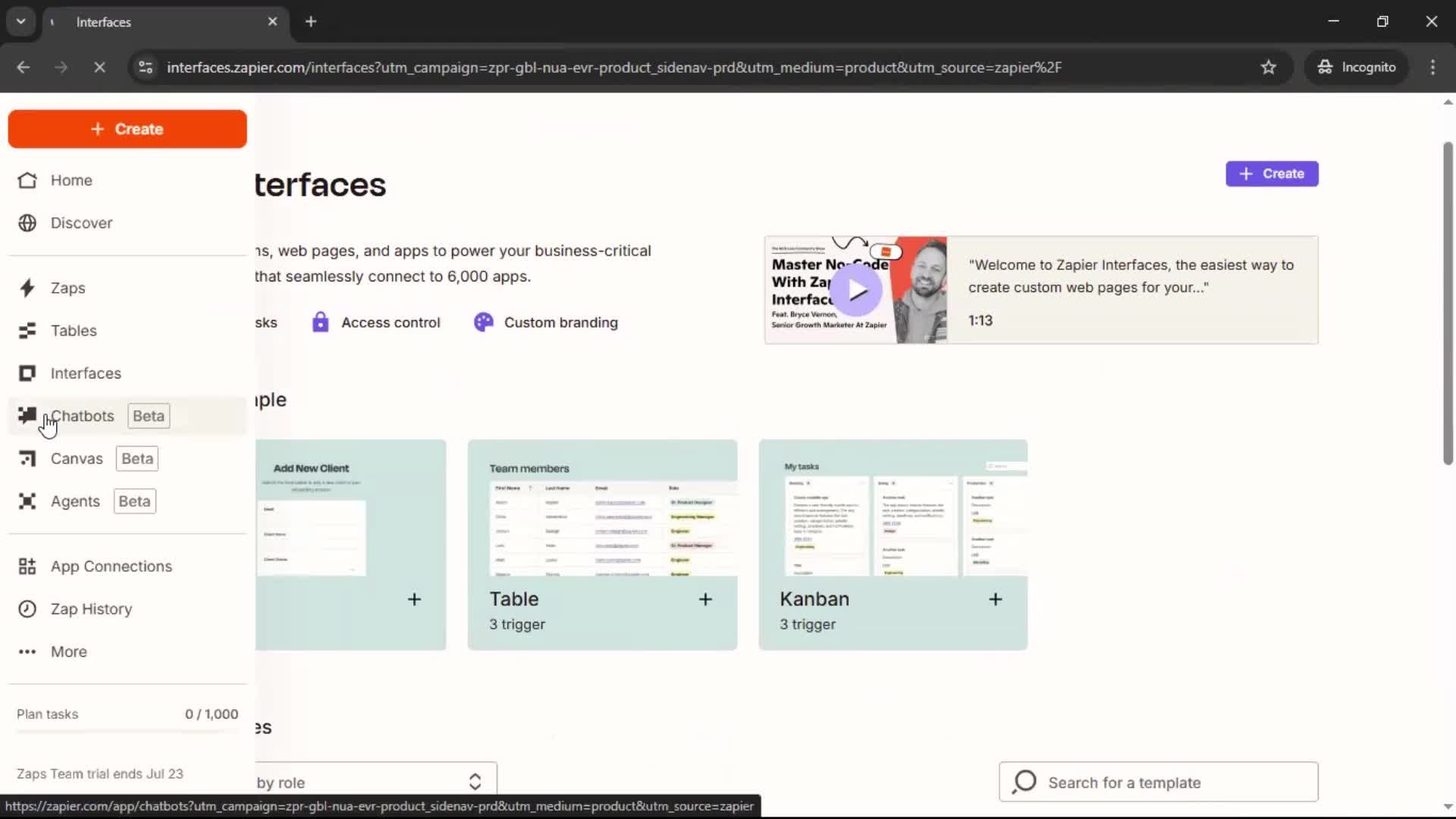Open App Connections
This screenshot has width=1456, height=819.
click(127, 566)
